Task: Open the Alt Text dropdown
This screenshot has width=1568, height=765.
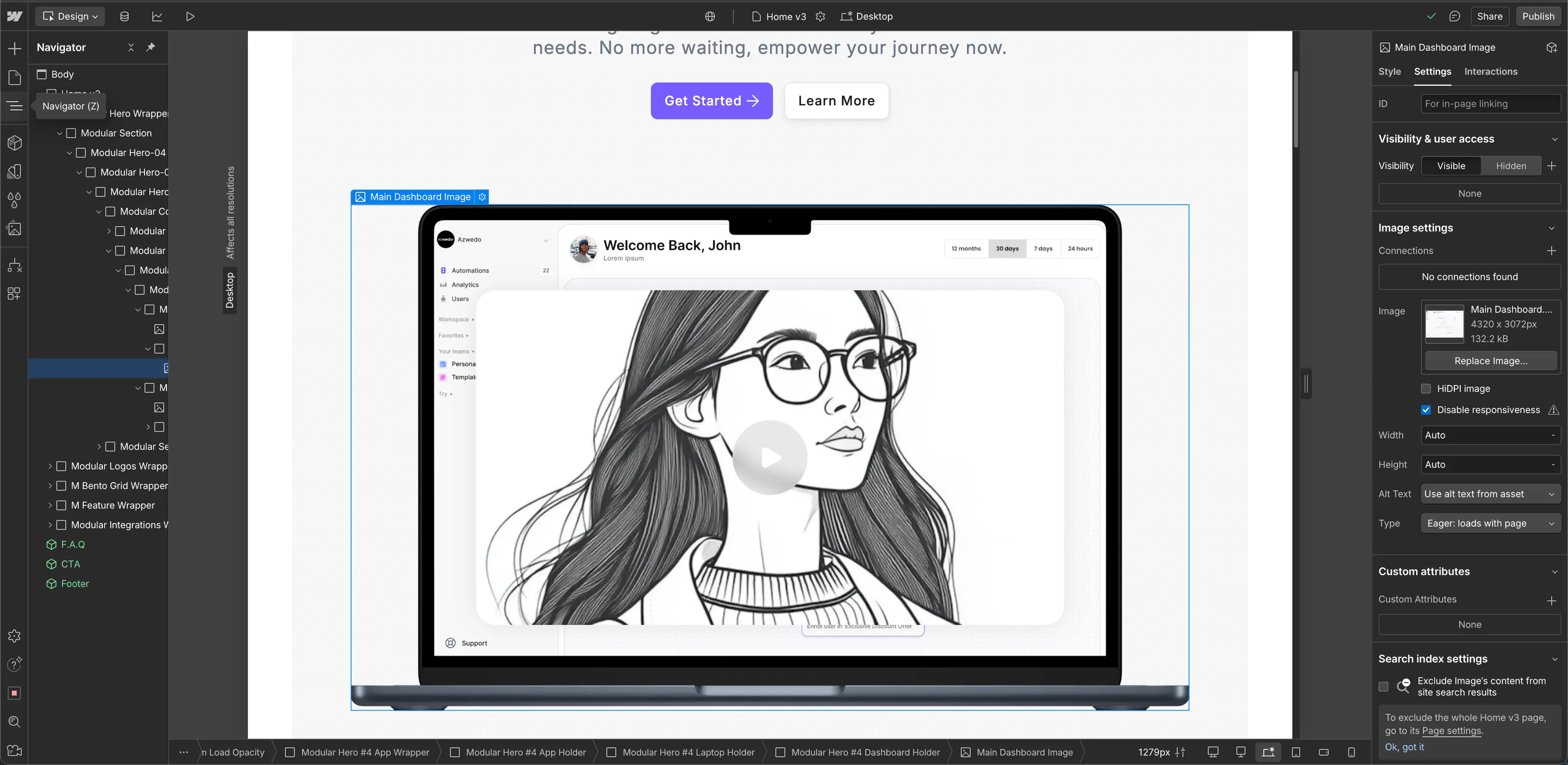Action: pos(1490,494)
